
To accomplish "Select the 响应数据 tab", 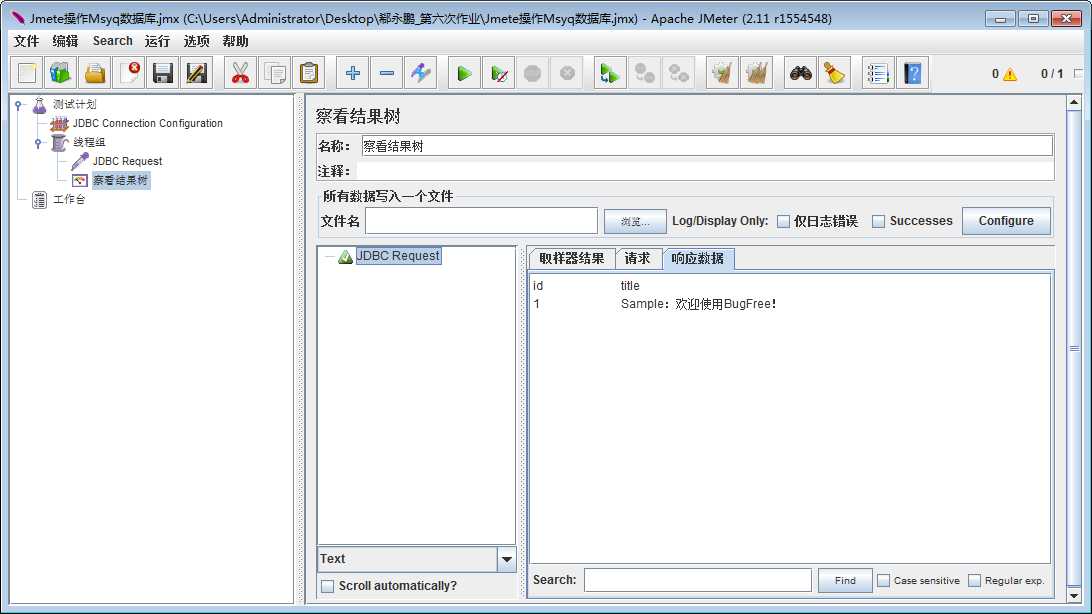I will tap(698, 258).
